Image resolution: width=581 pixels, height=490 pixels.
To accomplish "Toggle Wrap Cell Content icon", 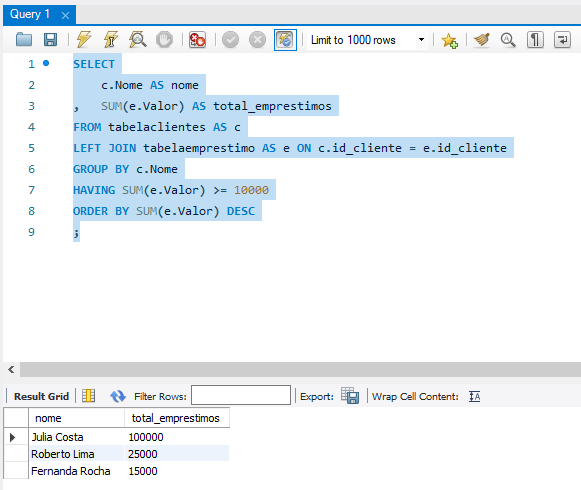I will (474, 396).
